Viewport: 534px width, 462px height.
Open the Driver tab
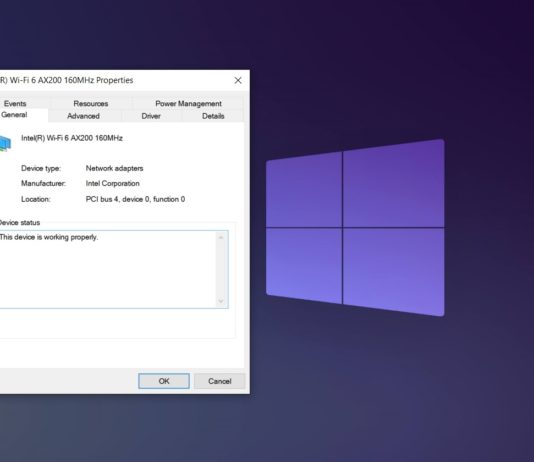click(x=151, y=116)
